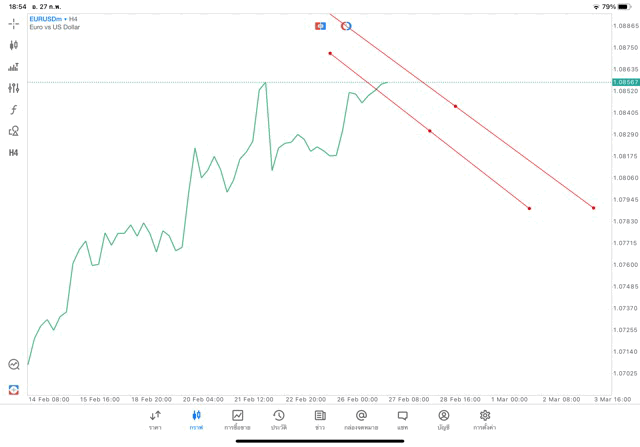This screenshot has width=640, height=447.
Task: Open the การตั้งค่า (Settings) tab
Action: click(485, 420)
